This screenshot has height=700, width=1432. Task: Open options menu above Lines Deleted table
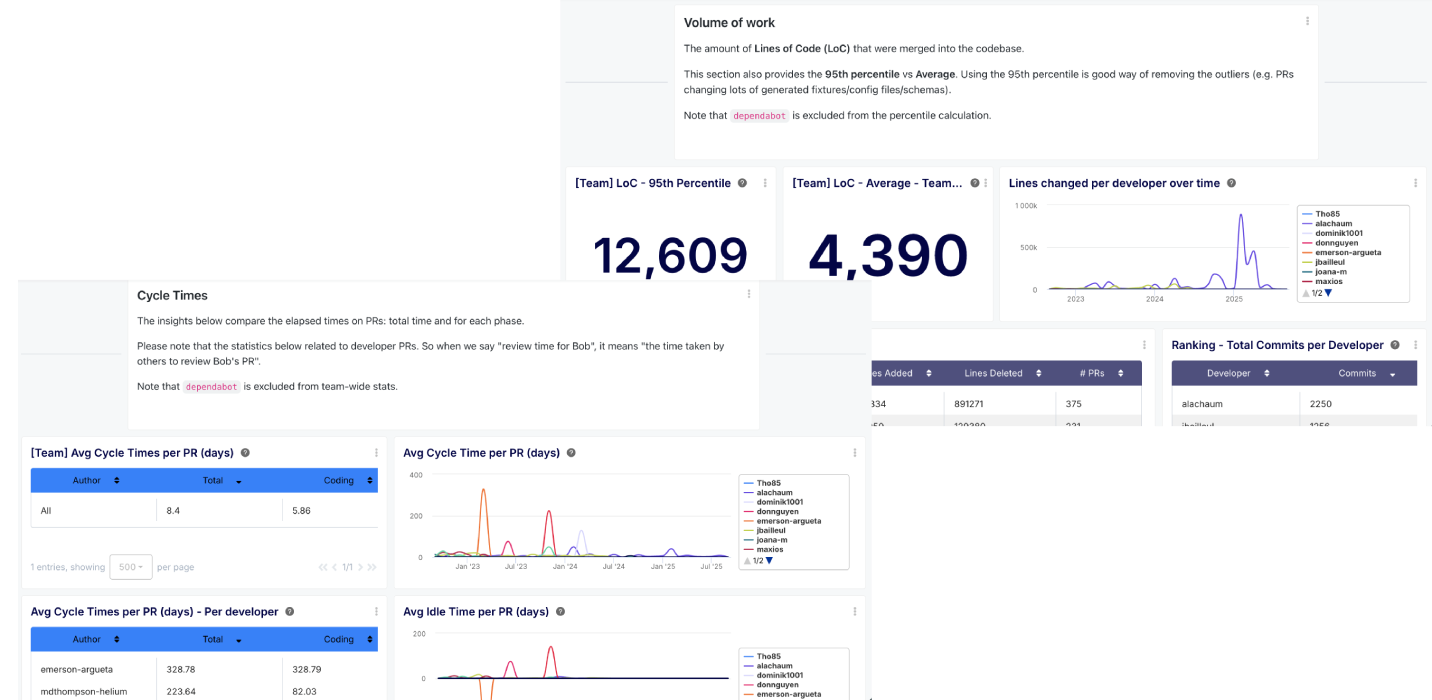(1144, 345)
